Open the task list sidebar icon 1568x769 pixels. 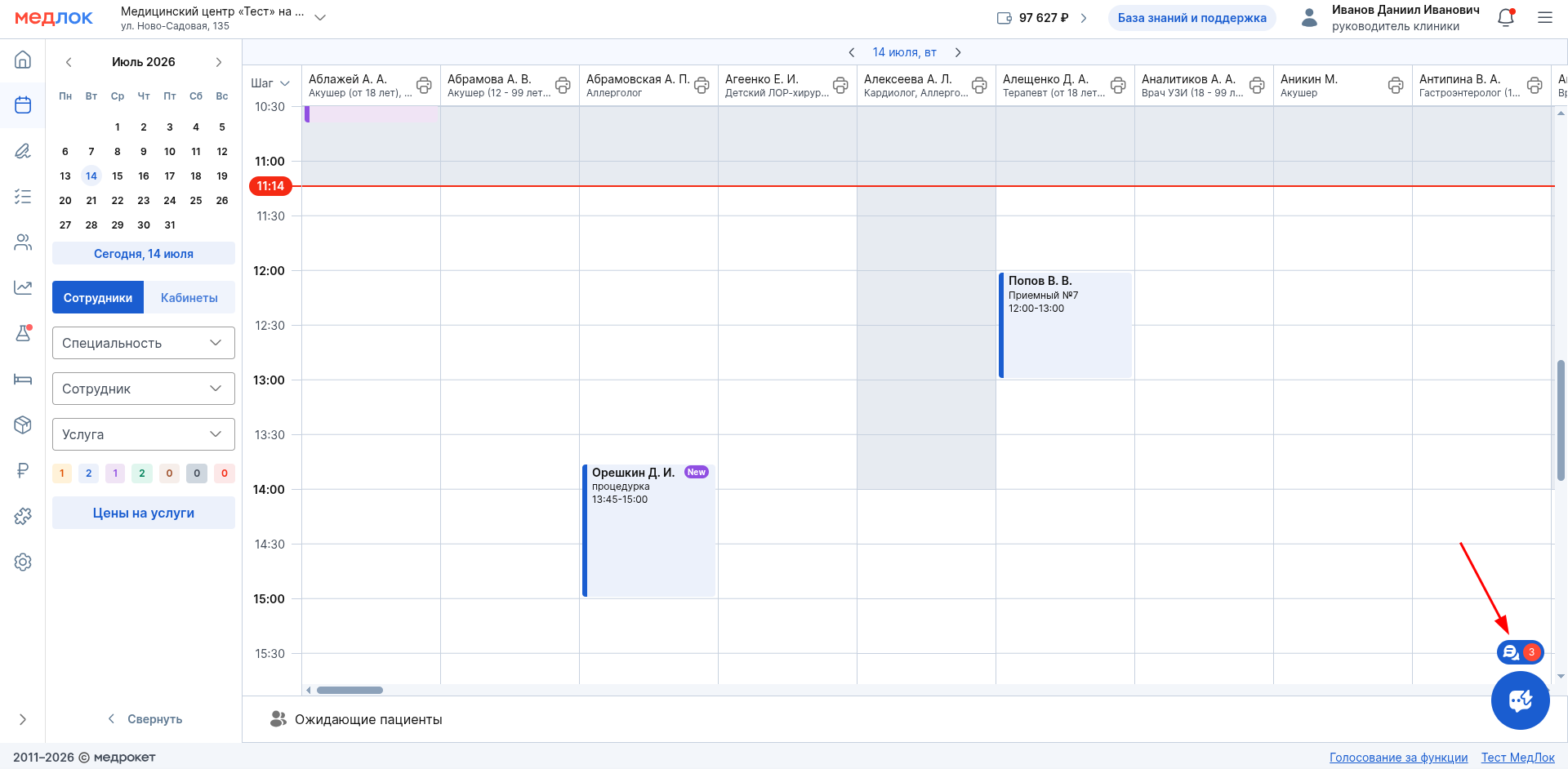[x=23, y=197]
